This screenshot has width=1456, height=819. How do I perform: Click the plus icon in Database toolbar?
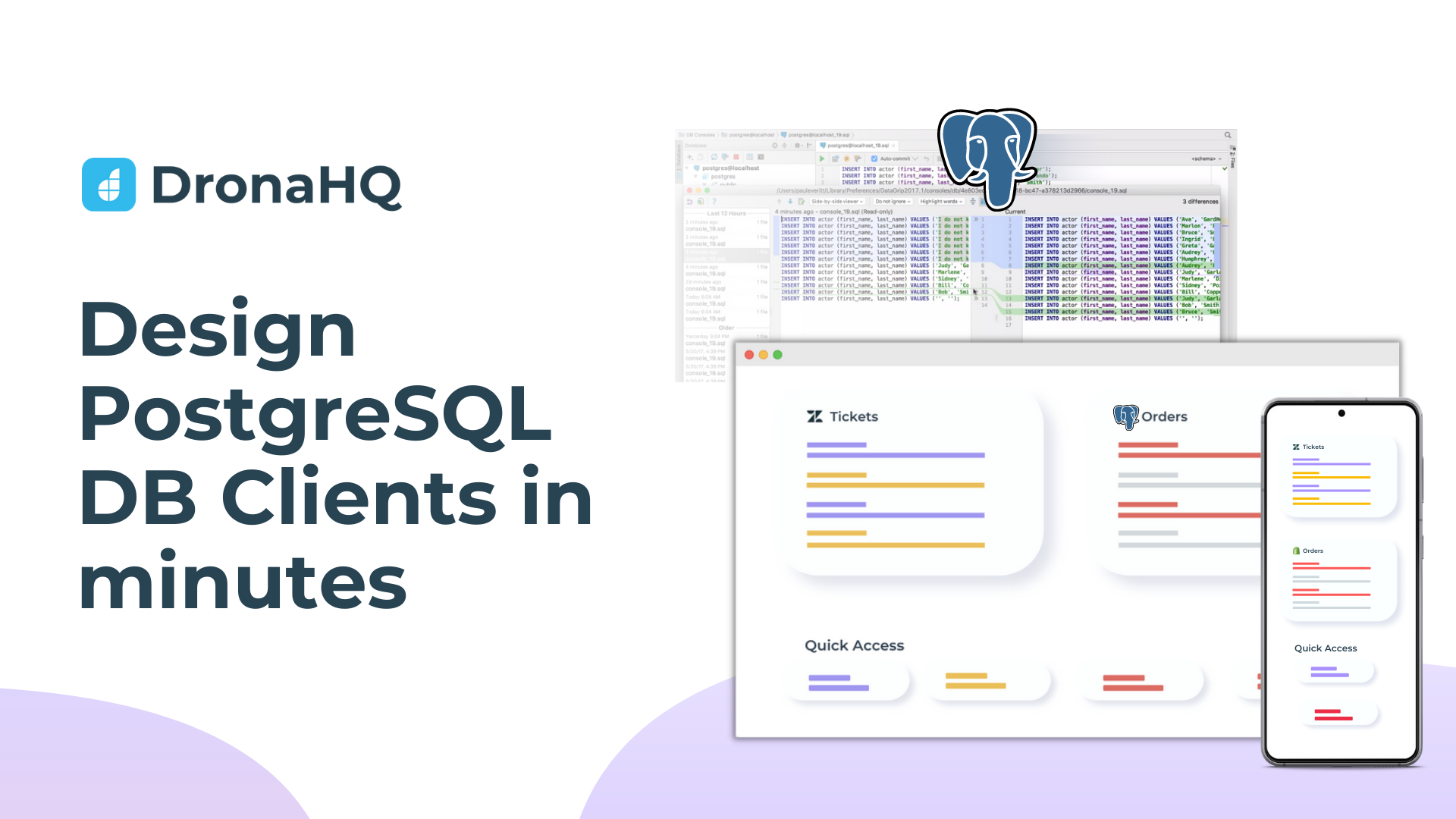tap(689, 157)
